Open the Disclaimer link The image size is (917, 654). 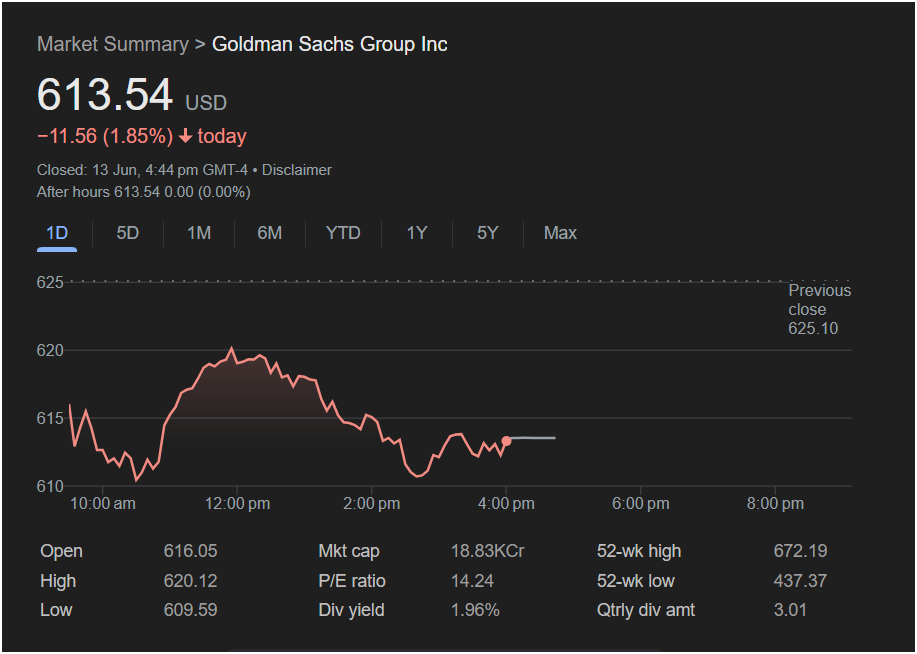coord(297,170)
